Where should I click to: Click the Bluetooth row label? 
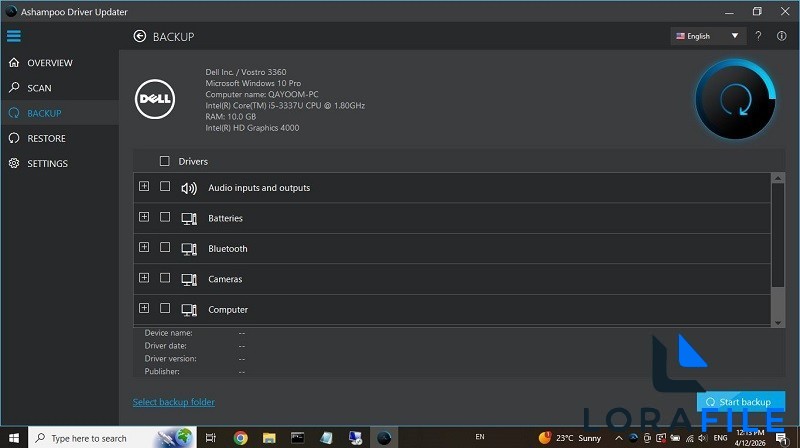click(228, 249)
